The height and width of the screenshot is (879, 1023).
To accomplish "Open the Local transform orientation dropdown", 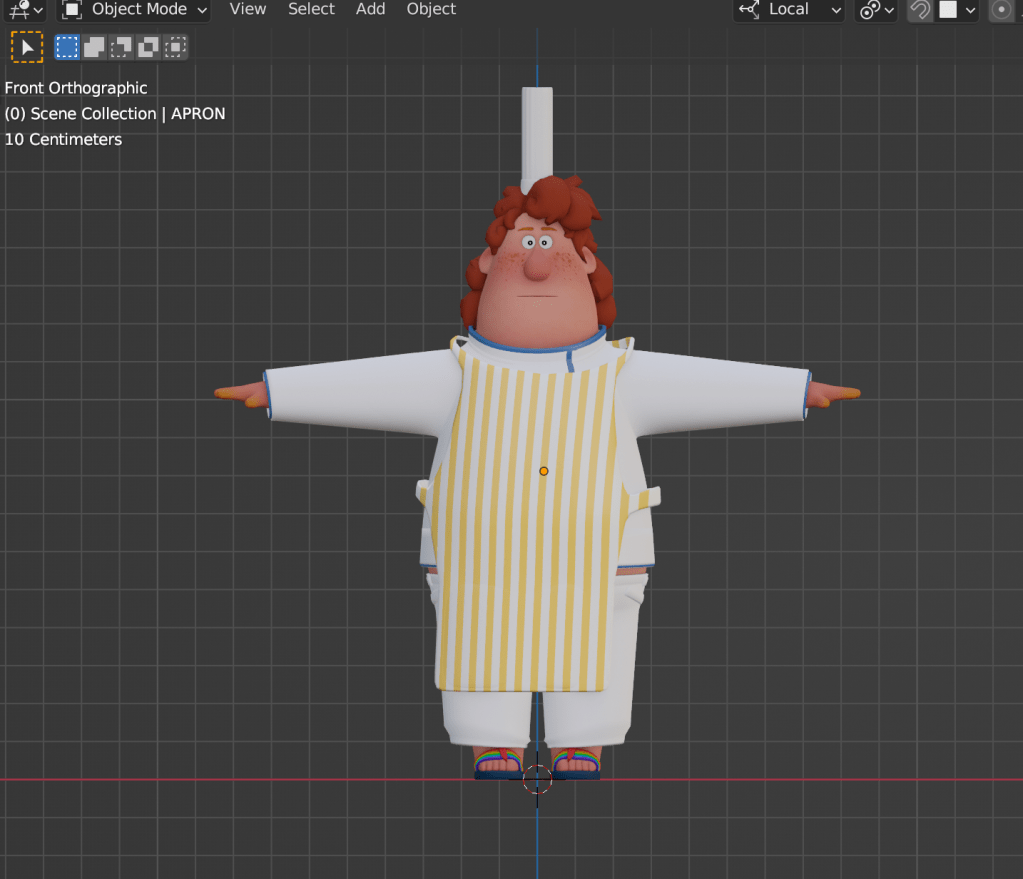I will 790,10.
